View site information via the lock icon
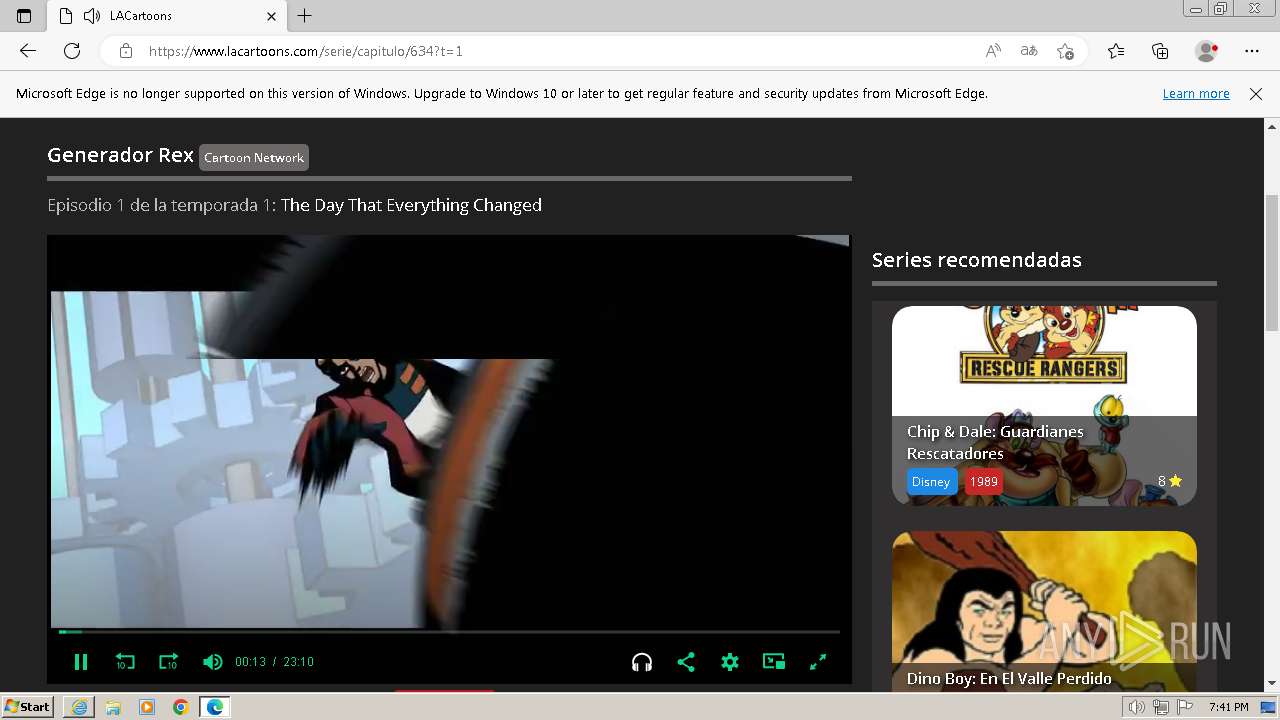 (x=126, y=51)
